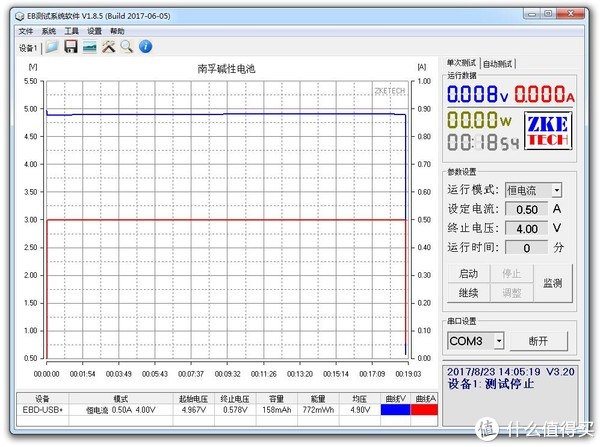Click the status text 设备1: 测试停止
This screenshot has height=447, width=600.
pyautogui.click(x=491, y=384)
